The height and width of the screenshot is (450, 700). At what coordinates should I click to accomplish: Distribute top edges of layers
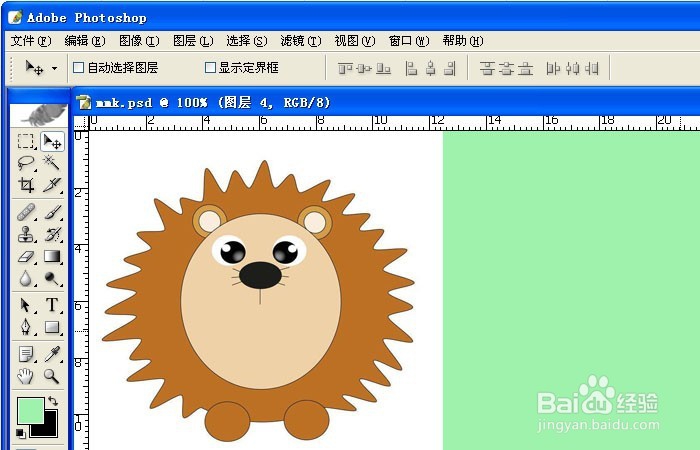pos(488,68)
